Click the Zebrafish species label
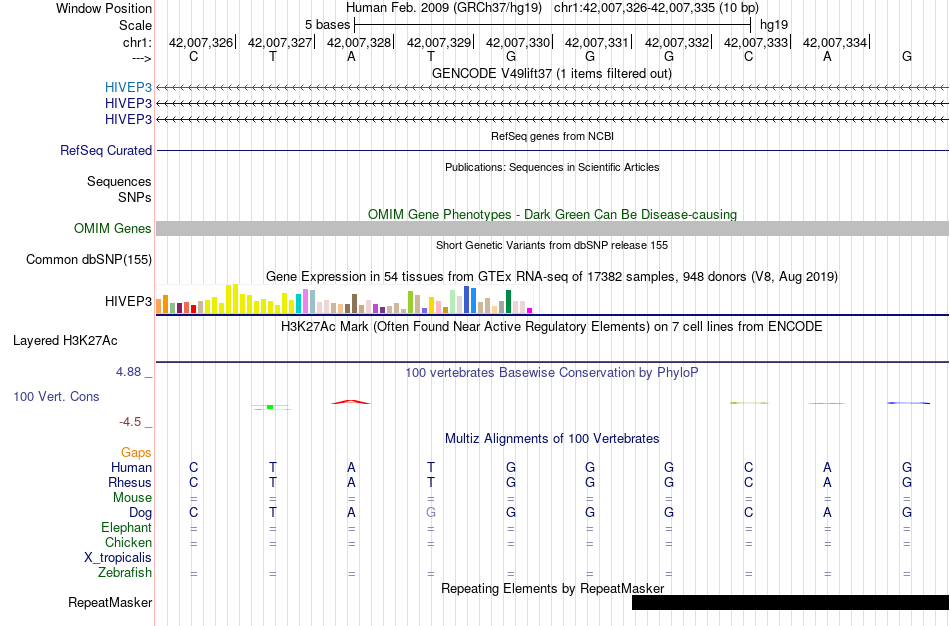 click(x=125, y=573)
